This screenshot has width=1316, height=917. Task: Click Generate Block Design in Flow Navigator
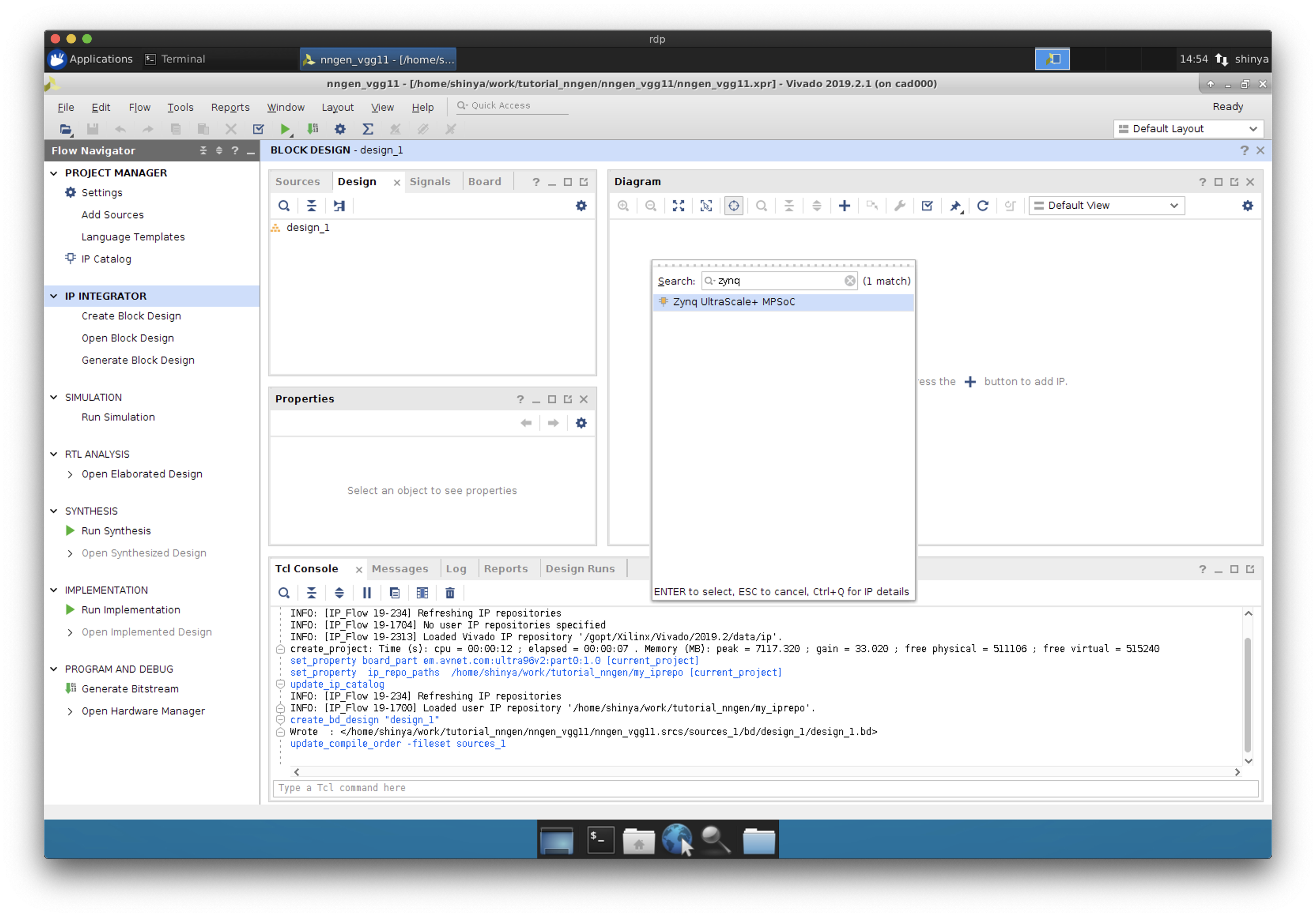click(x=138, y=360)
